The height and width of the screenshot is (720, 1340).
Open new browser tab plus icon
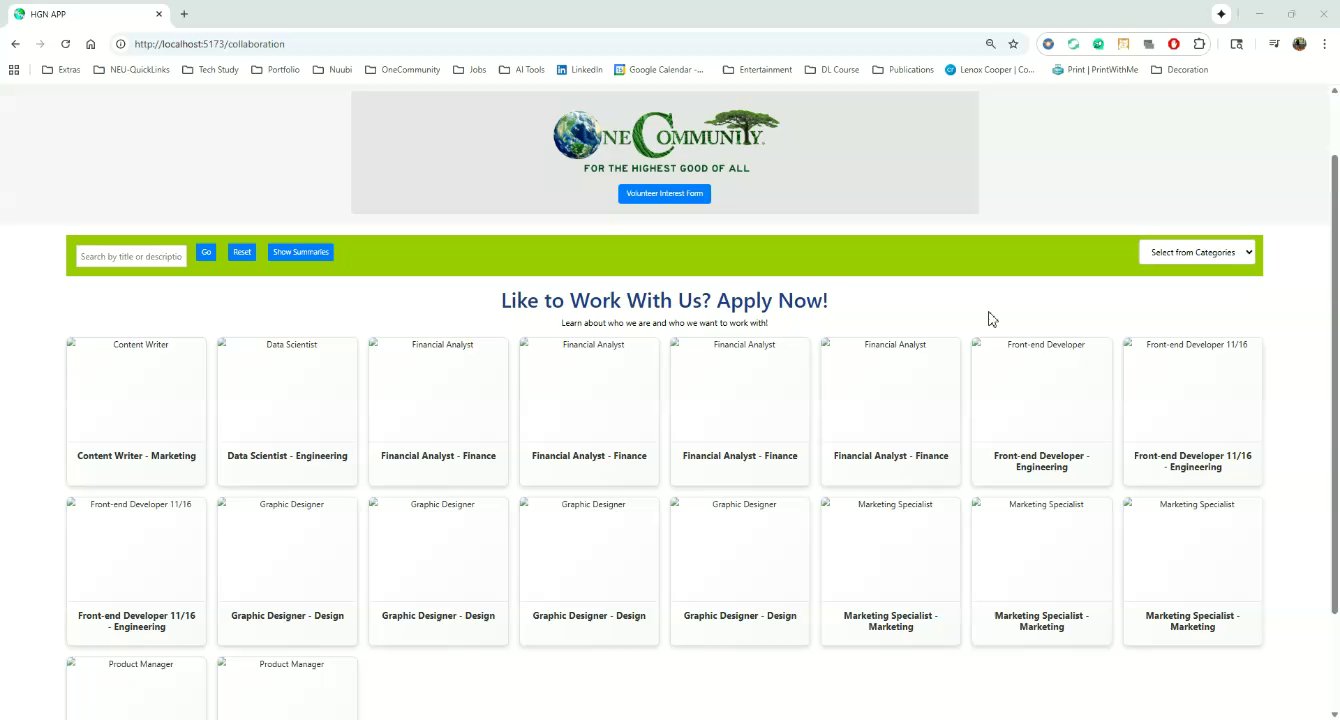(x=184, y=14)
